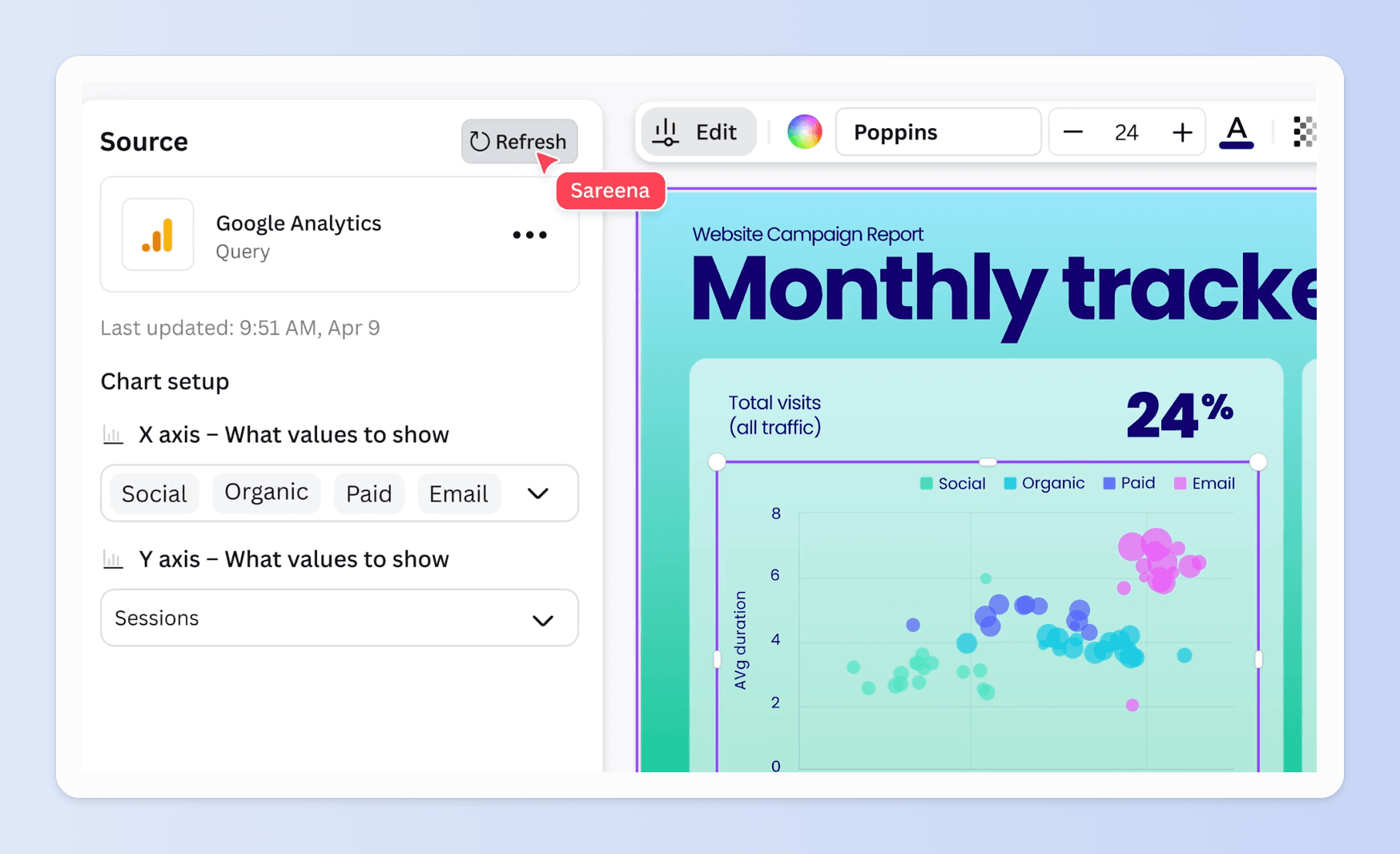Select the Paid tag in X axis
Screen dimensions: 1400x854
[368, 493]
